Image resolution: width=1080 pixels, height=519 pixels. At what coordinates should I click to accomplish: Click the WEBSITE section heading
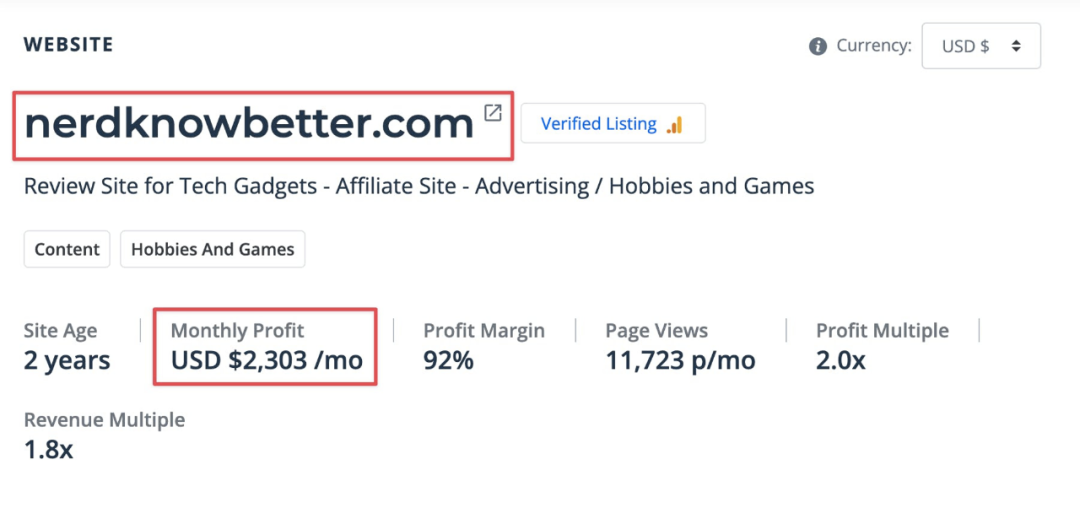pyautogui.click(x=68, y=45)
